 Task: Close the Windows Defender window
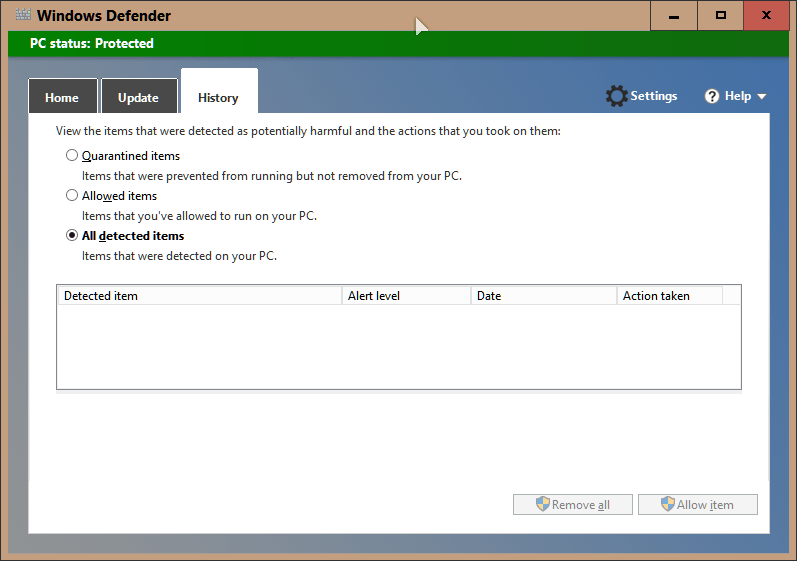click(x=767, y=16)
